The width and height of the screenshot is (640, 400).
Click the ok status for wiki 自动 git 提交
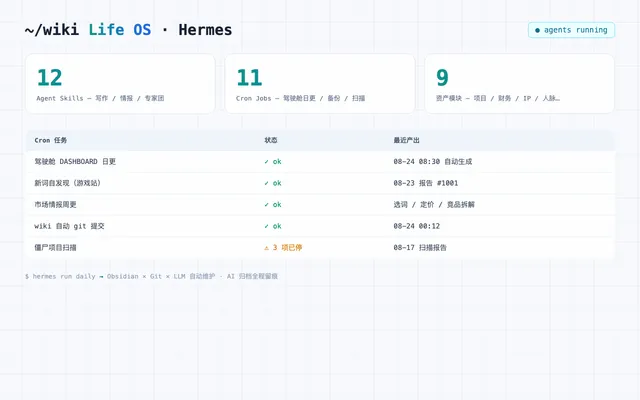point(273,226)
